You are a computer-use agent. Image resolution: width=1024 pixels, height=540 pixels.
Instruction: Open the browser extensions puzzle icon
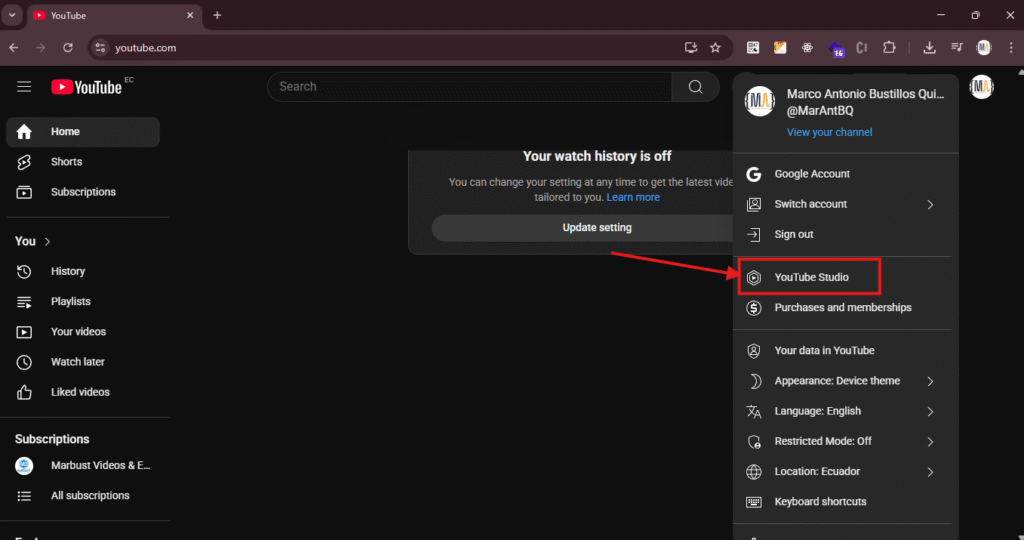pyautogui.click(x=889, y=47)
